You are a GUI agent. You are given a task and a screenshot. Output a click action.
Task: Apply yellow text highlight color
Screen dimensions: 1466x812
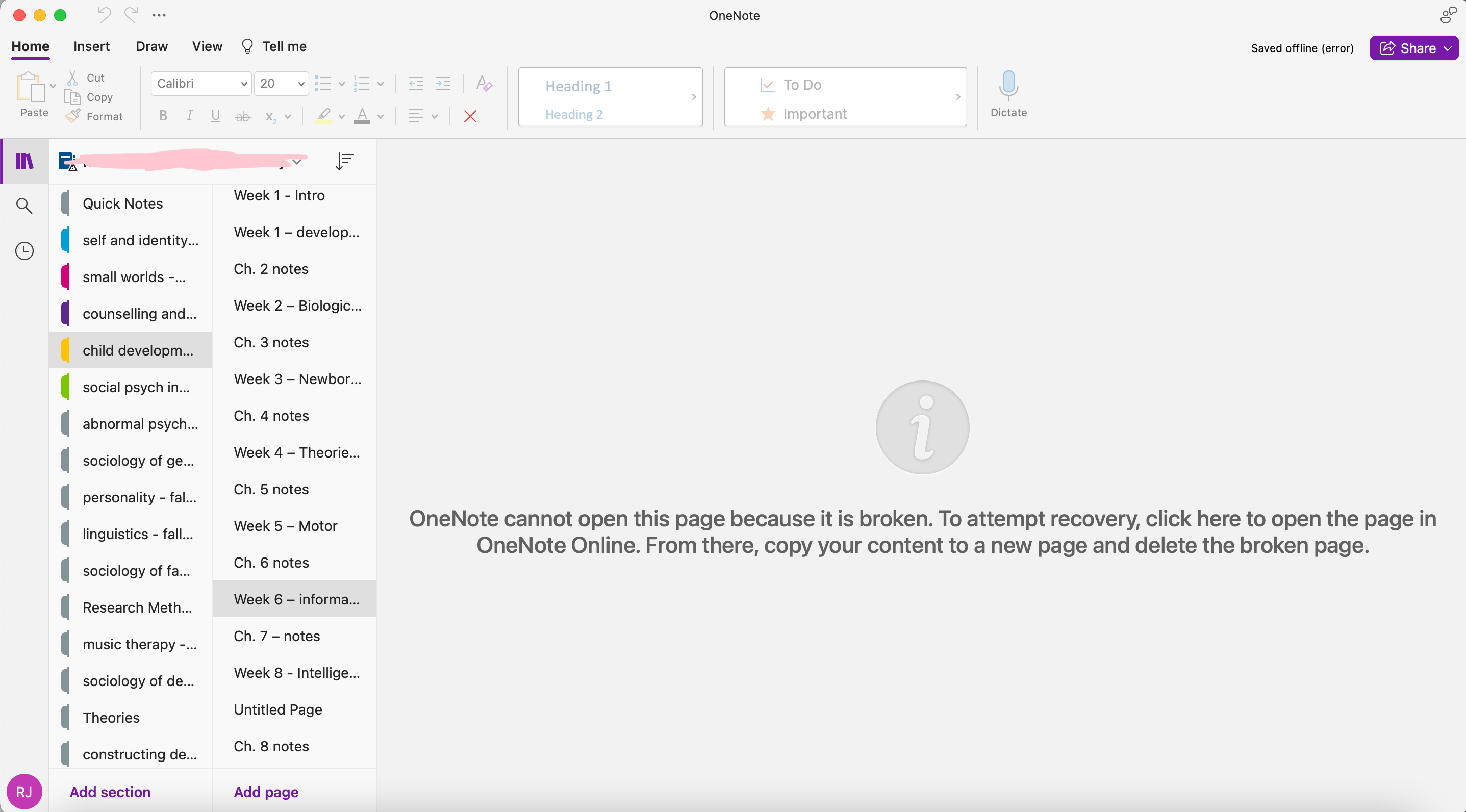(x=323, y=116)
